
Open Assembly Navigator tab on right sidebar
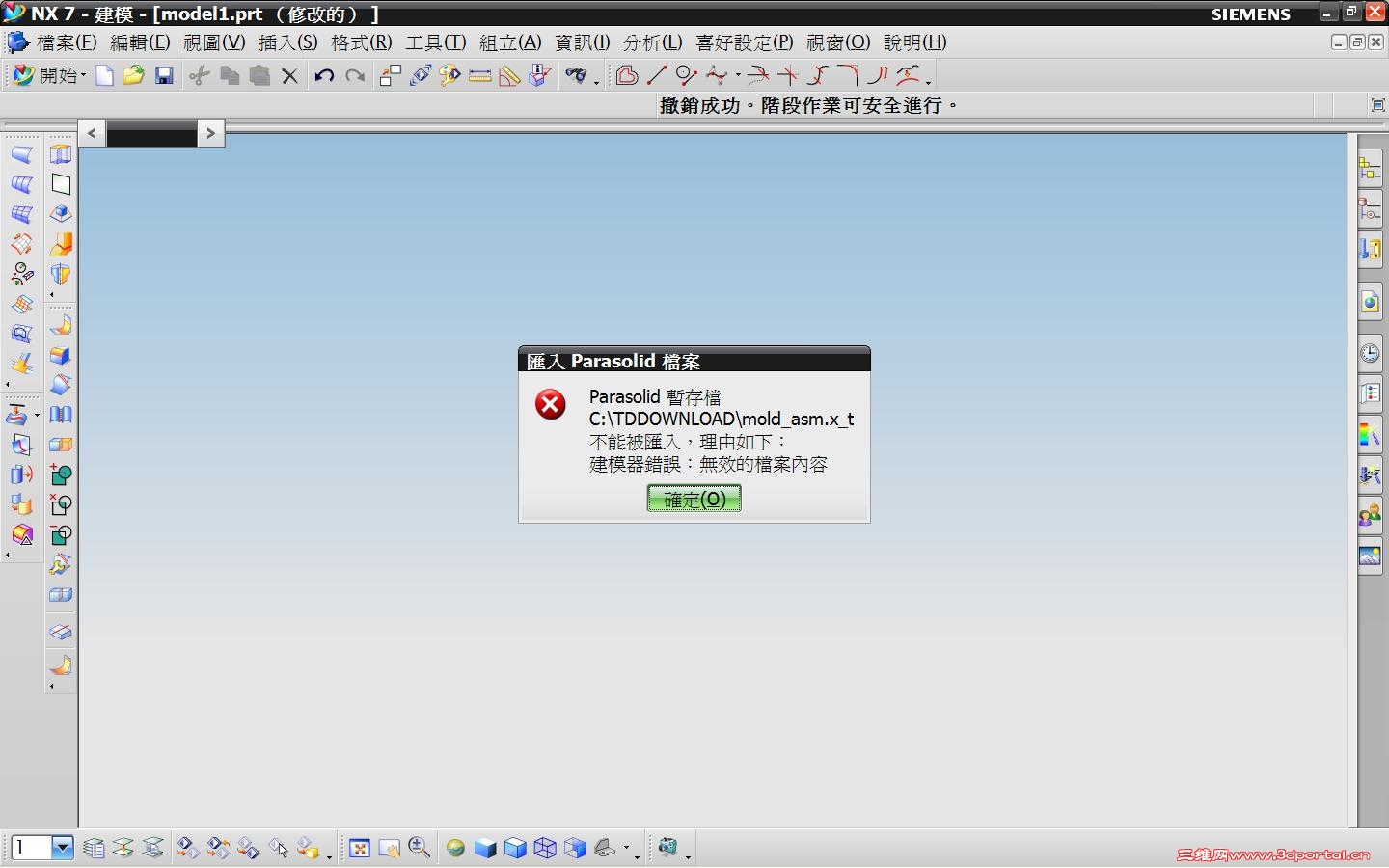point(1370,168)
